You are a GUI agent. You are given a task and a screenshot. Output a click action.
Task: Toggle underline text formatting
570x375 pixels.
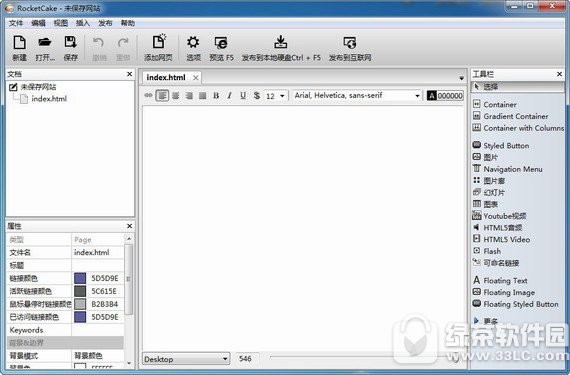243,96
